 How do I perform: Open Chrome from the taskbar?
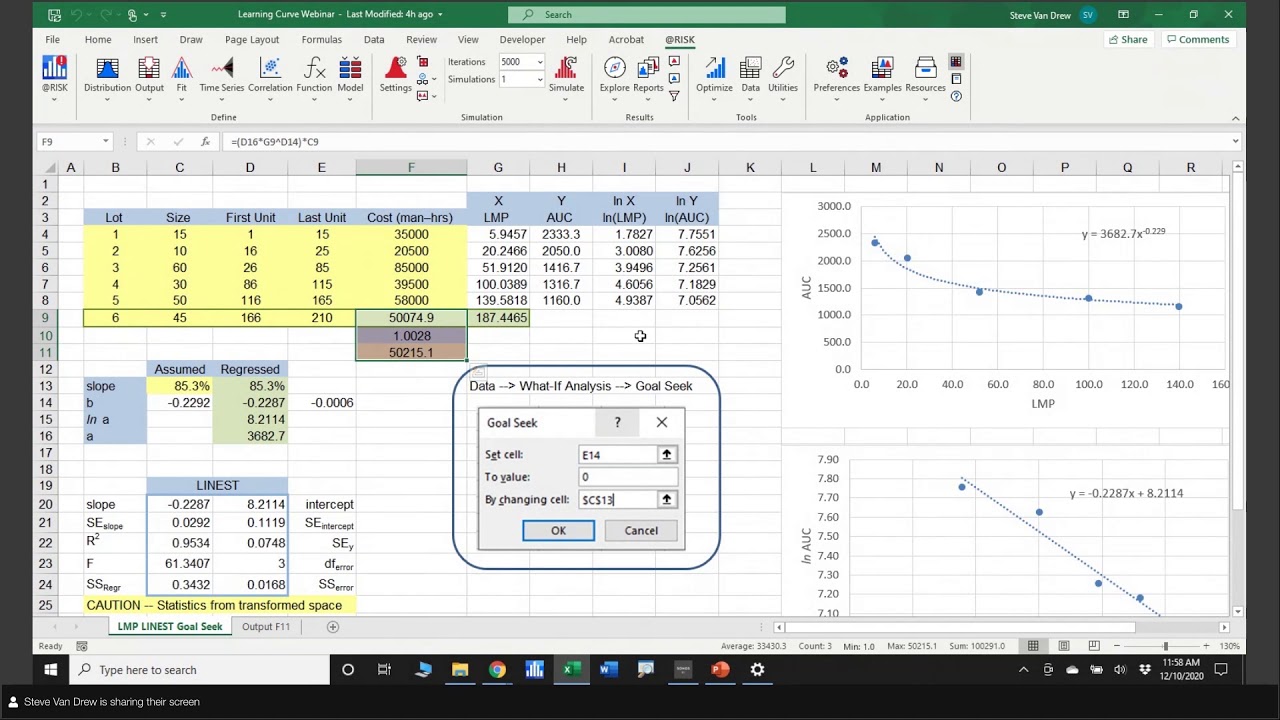coord(497,670)
